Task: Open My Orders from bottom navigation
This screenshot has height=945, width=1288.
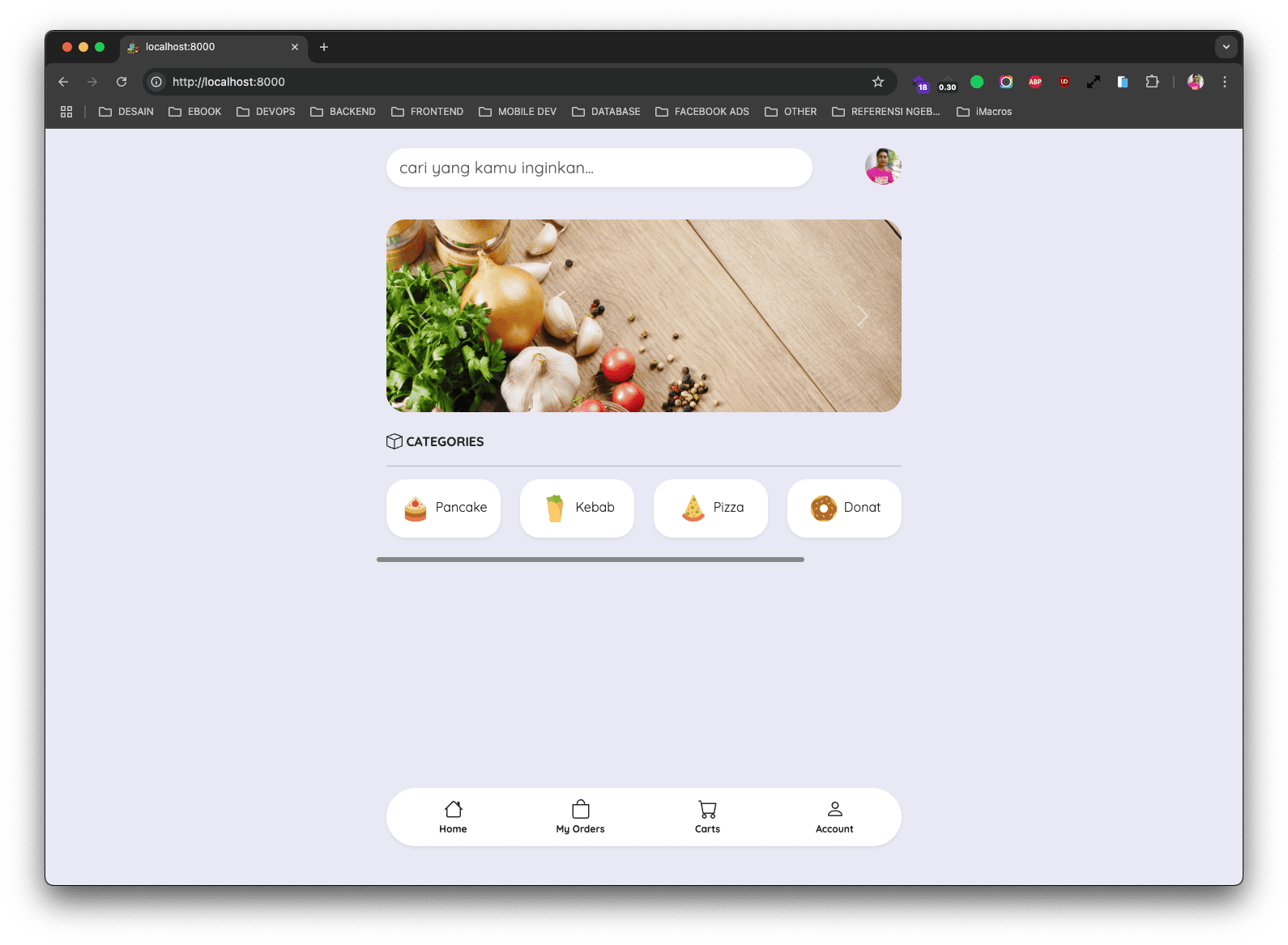Action: tap(580, 816)
